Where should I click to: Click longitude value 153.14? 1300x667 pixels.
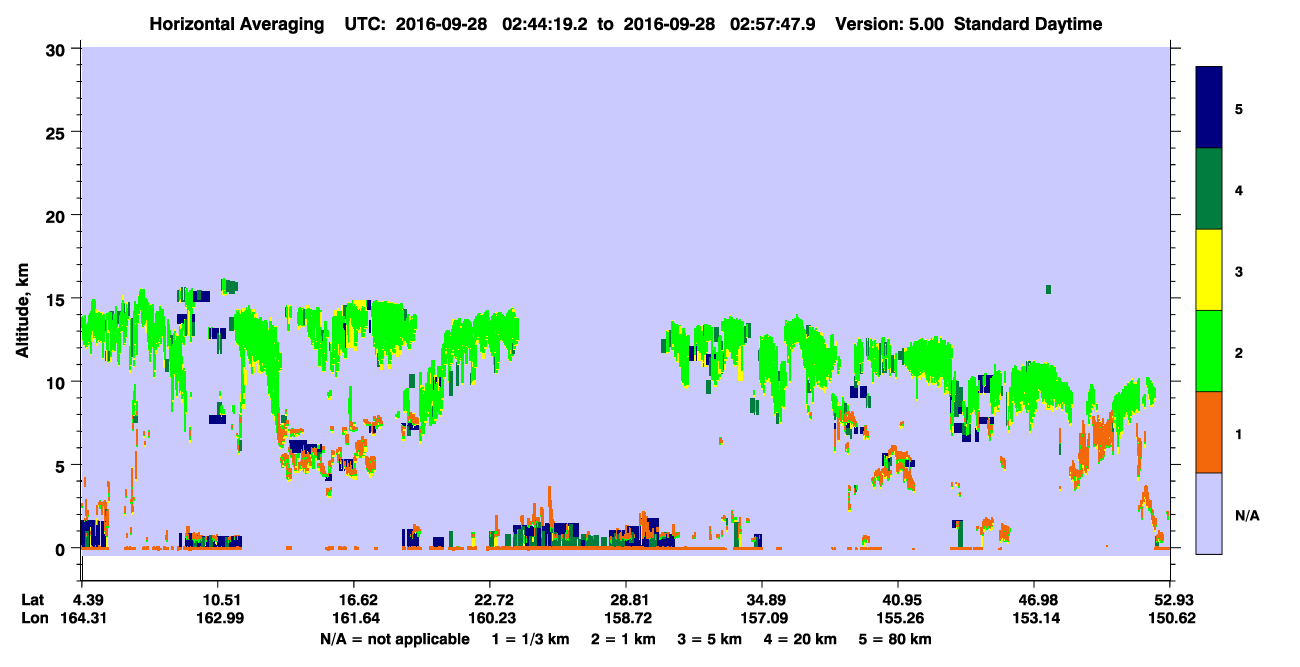[x=1034, y=617]
